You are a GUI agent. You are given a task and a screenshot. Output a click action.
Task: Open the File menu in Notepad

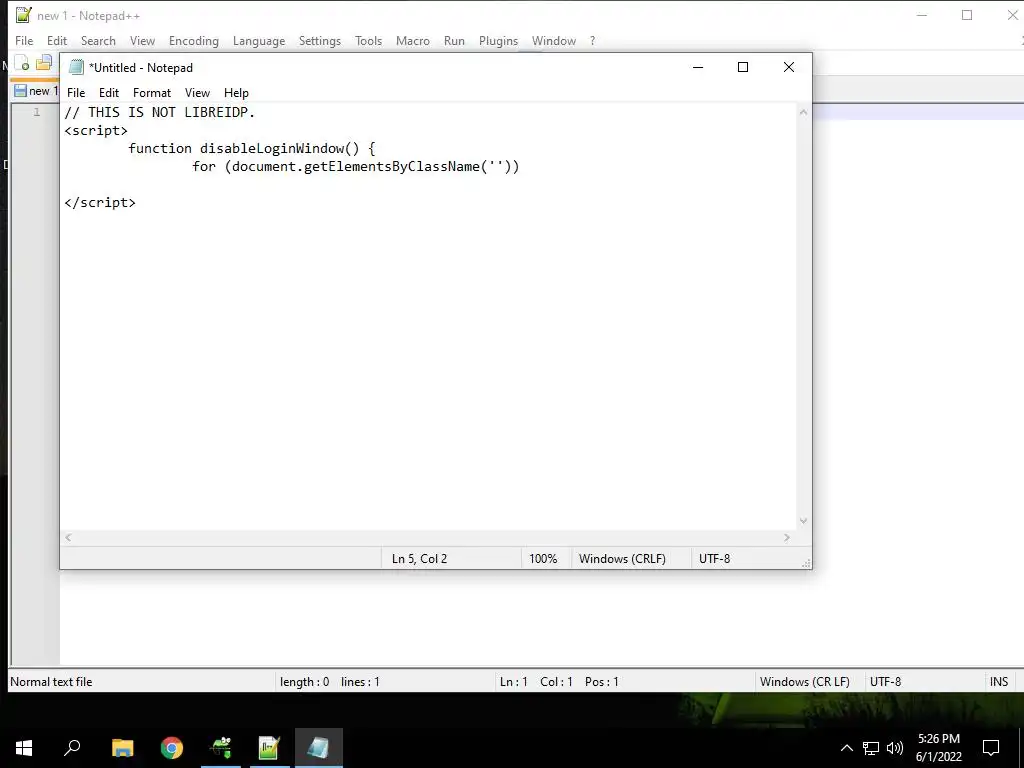(x=76, y=93)
